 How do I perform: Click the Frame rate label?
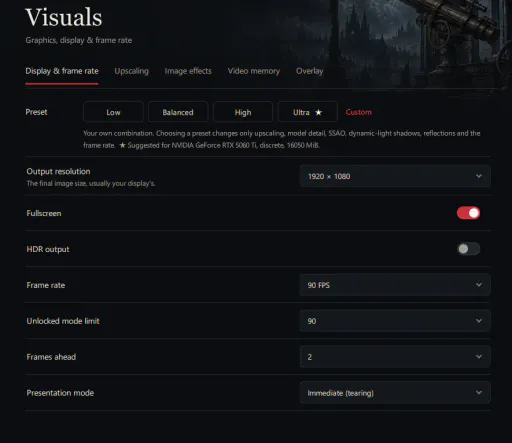46,285
